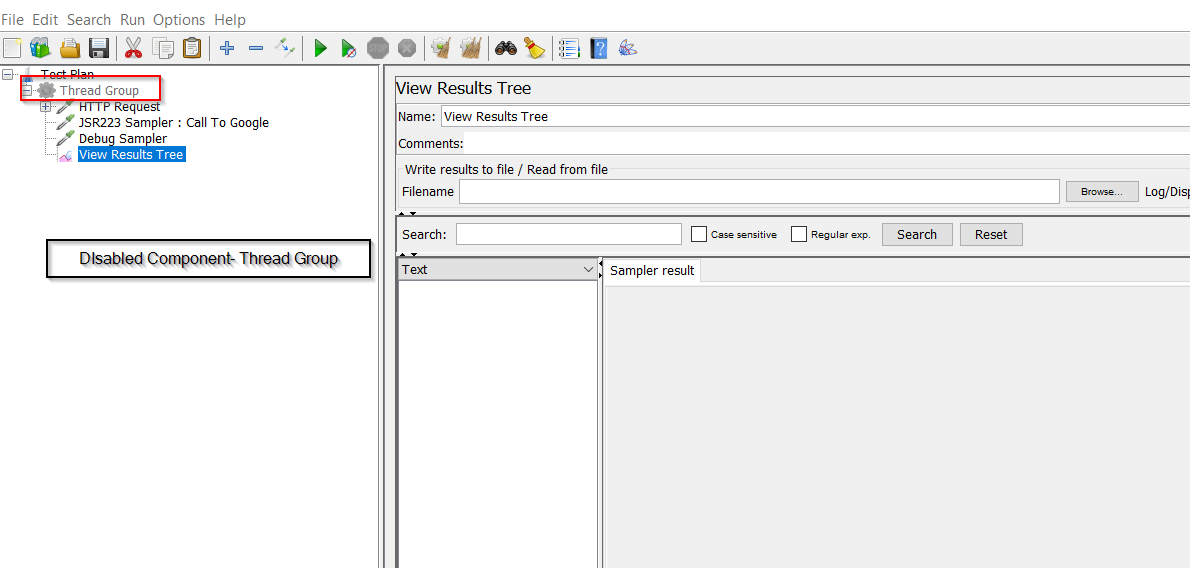This screenshot has width=1190, height=568.
Task: Open the Run menu
Action: coord(132,20)
